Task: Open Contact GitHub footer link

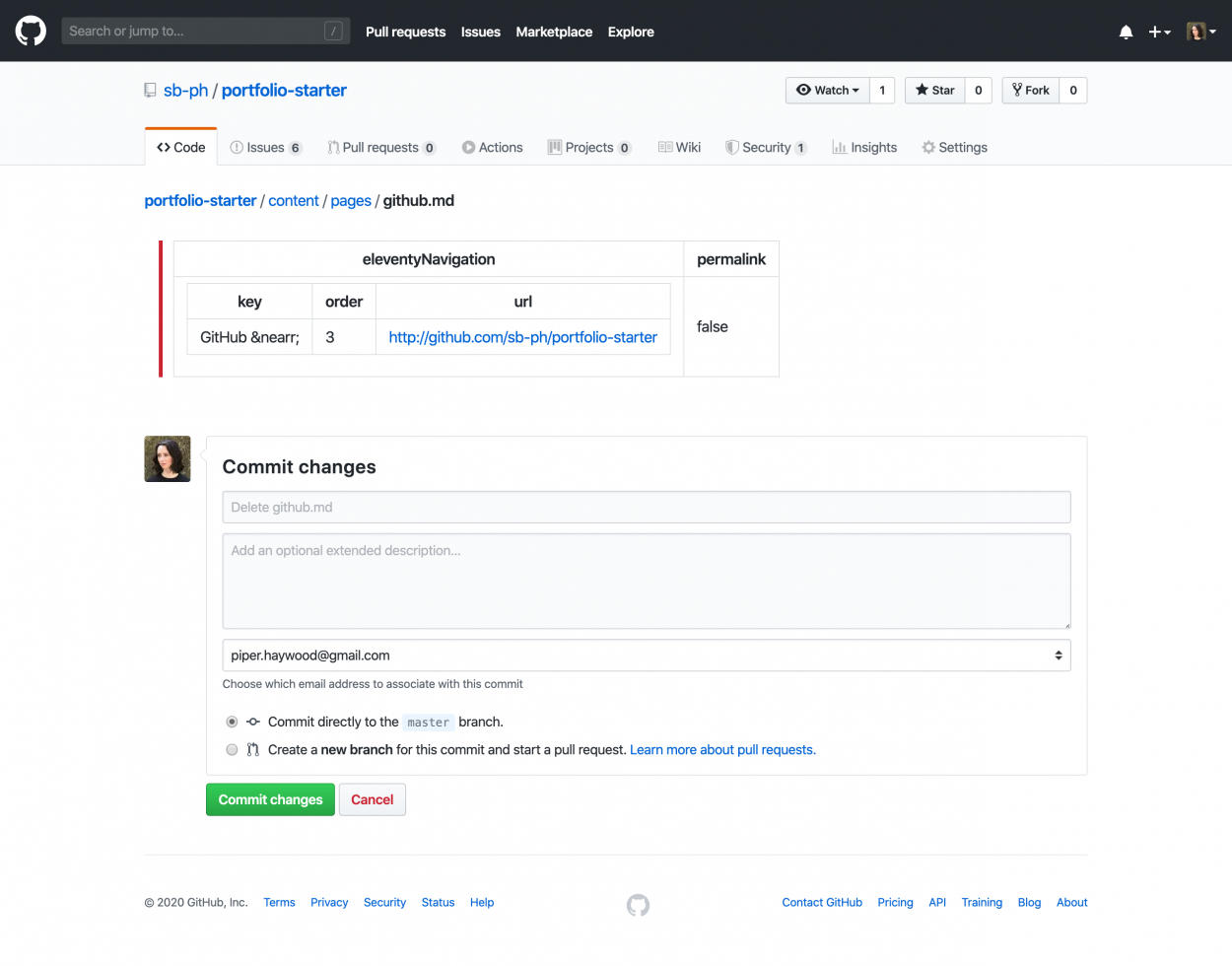Action: 822,902
